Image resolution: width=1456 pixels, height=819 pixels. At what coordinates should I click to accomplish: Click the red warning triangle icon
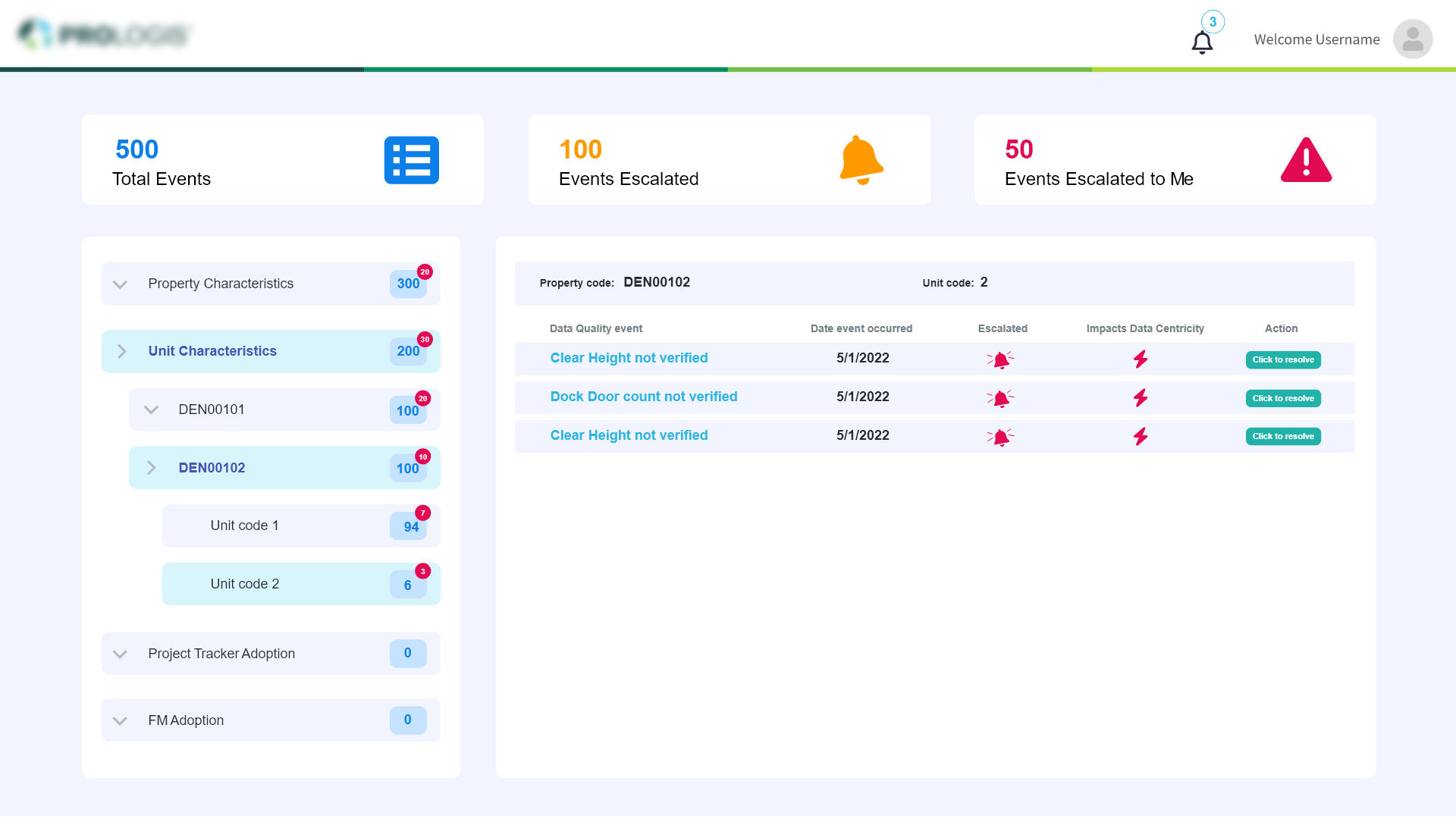[x=1306, y=160]
